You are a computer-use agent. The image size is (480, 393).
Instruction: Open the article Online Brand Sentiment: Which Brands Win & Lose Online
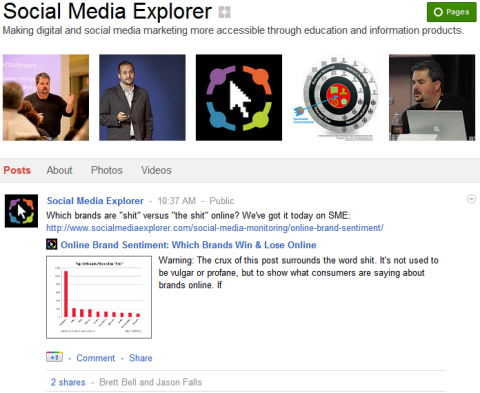(x=188, y=245)
